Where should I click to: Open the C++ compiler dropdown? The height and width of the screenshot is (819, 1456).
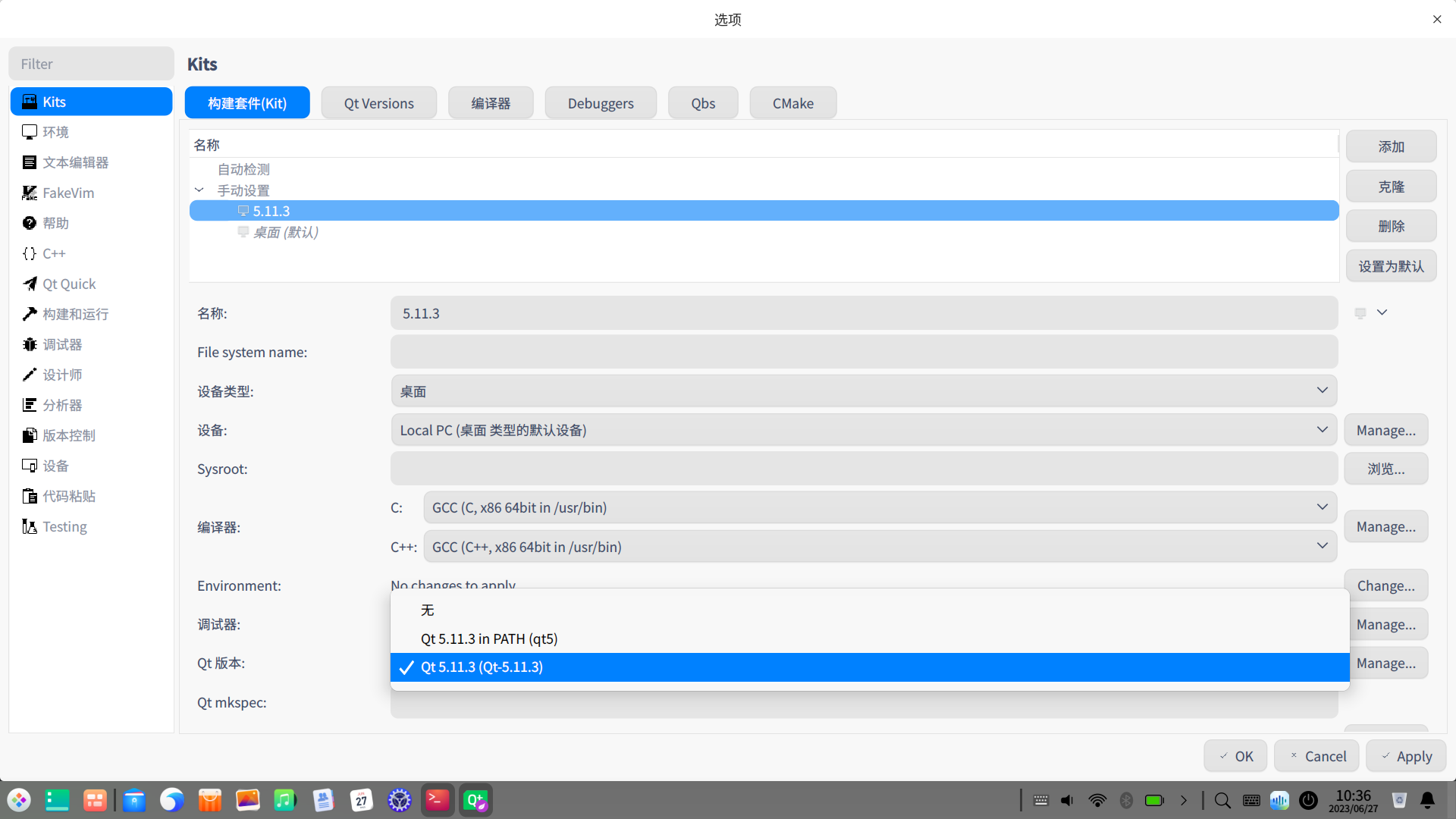click(x=880, y=547)
